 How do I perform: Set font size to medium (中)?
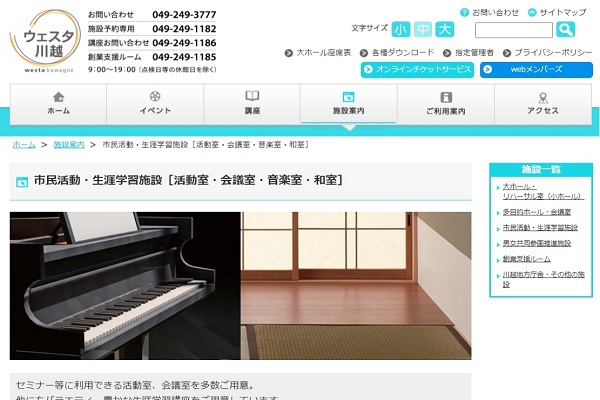[x=423, y=29]
